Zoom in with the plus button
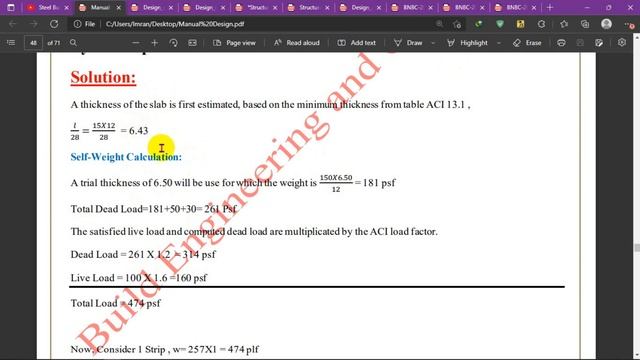The image size is (640, 360). [x=155, y=42]
